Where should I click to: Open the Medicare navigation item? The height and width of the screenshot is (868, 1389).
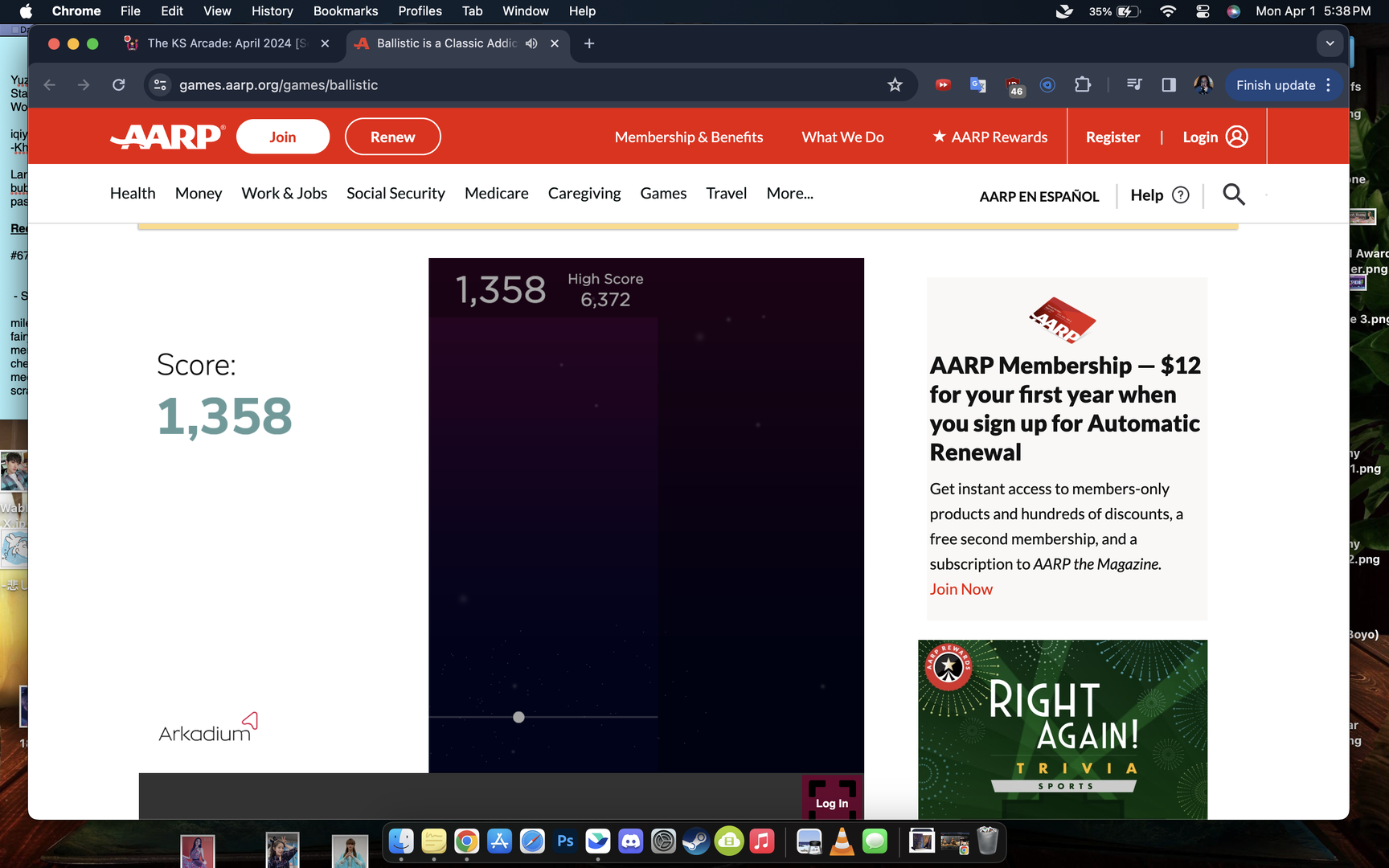tap(496, 194)
